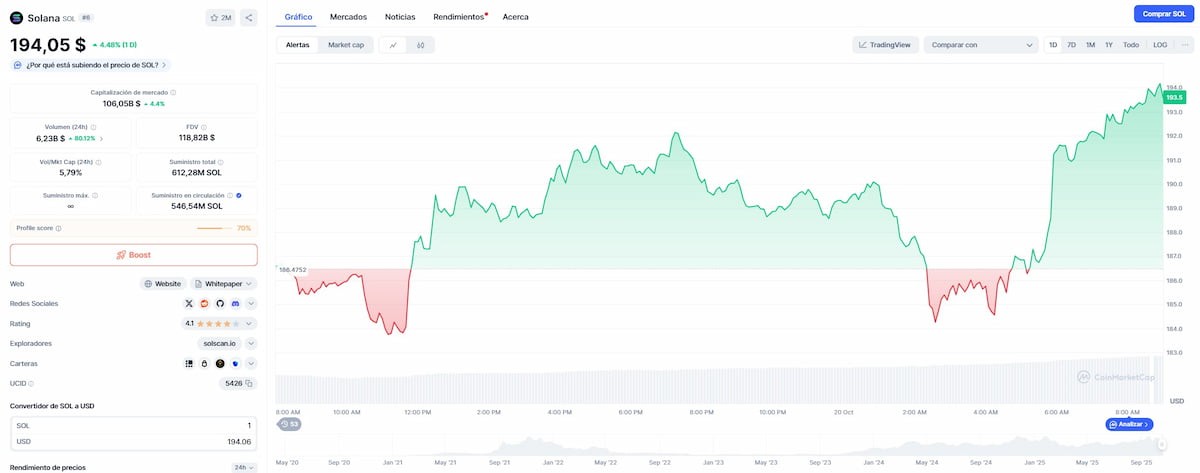Click the Profile score 70% progress bar
This screenshot has width=1200, height=473.
click(214, 228)
